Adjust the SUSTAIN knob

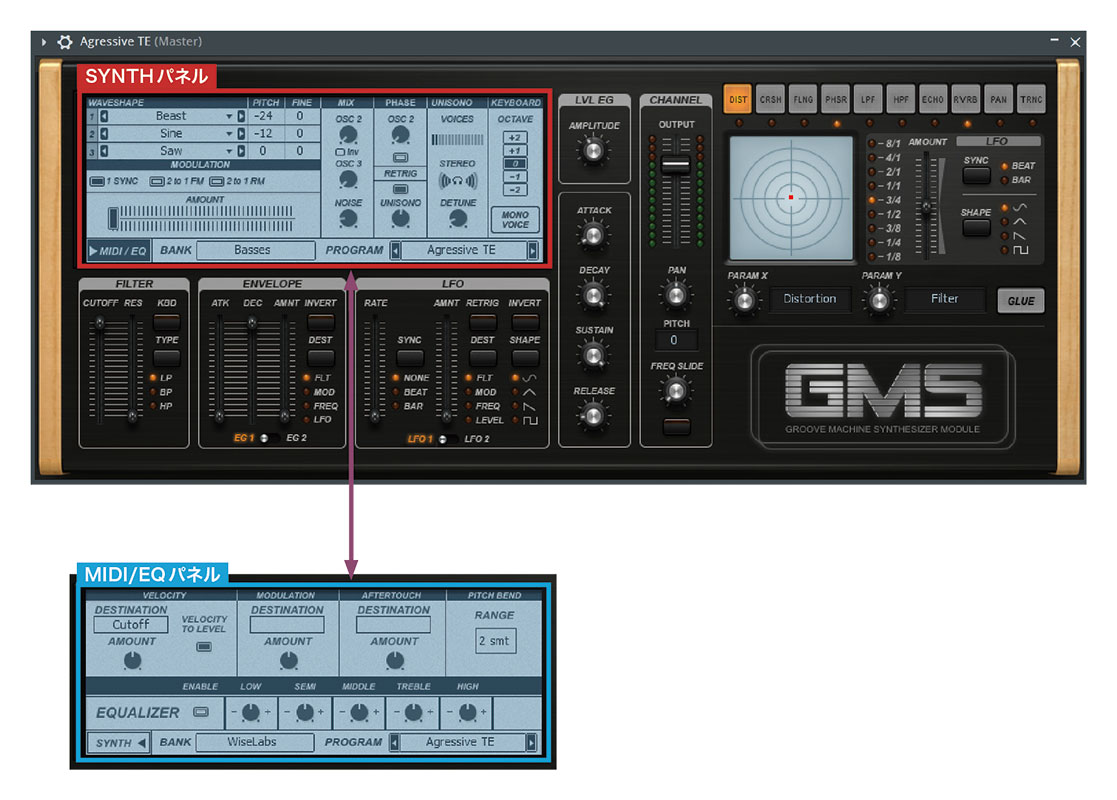pyautogui.click(x=593, y=355)
